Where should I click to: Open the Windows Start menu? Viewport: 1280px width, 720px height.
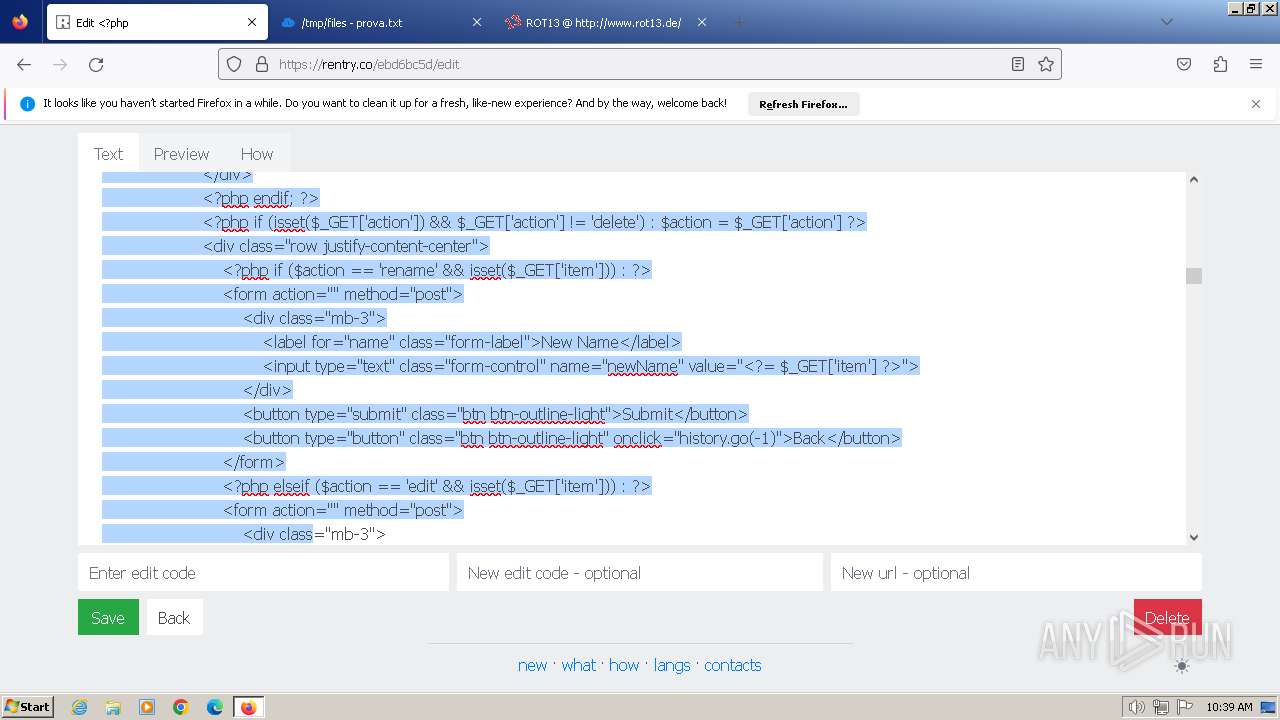[x=27, y=706]
